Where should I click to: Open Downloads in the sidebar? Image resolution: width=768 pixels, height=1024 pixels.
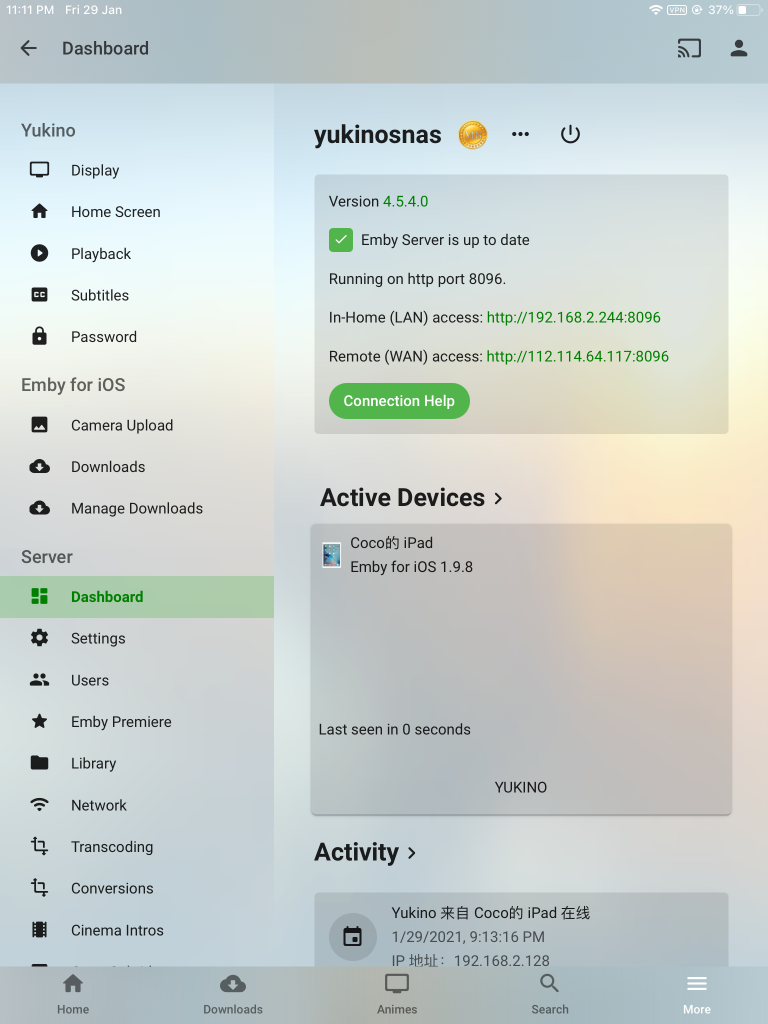click(x=137, y=467)
